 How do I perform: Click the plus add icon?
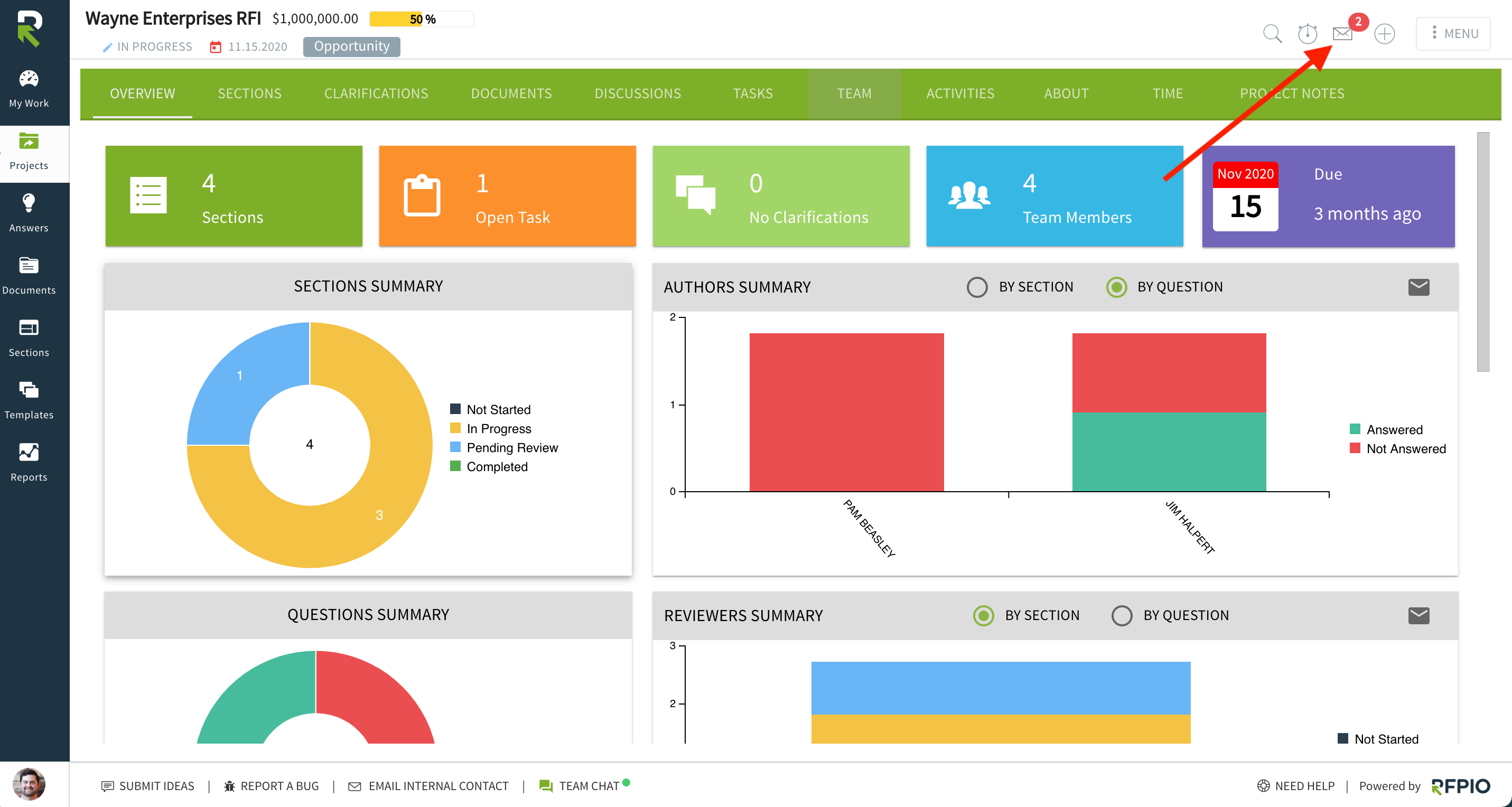coord(1384,33)
